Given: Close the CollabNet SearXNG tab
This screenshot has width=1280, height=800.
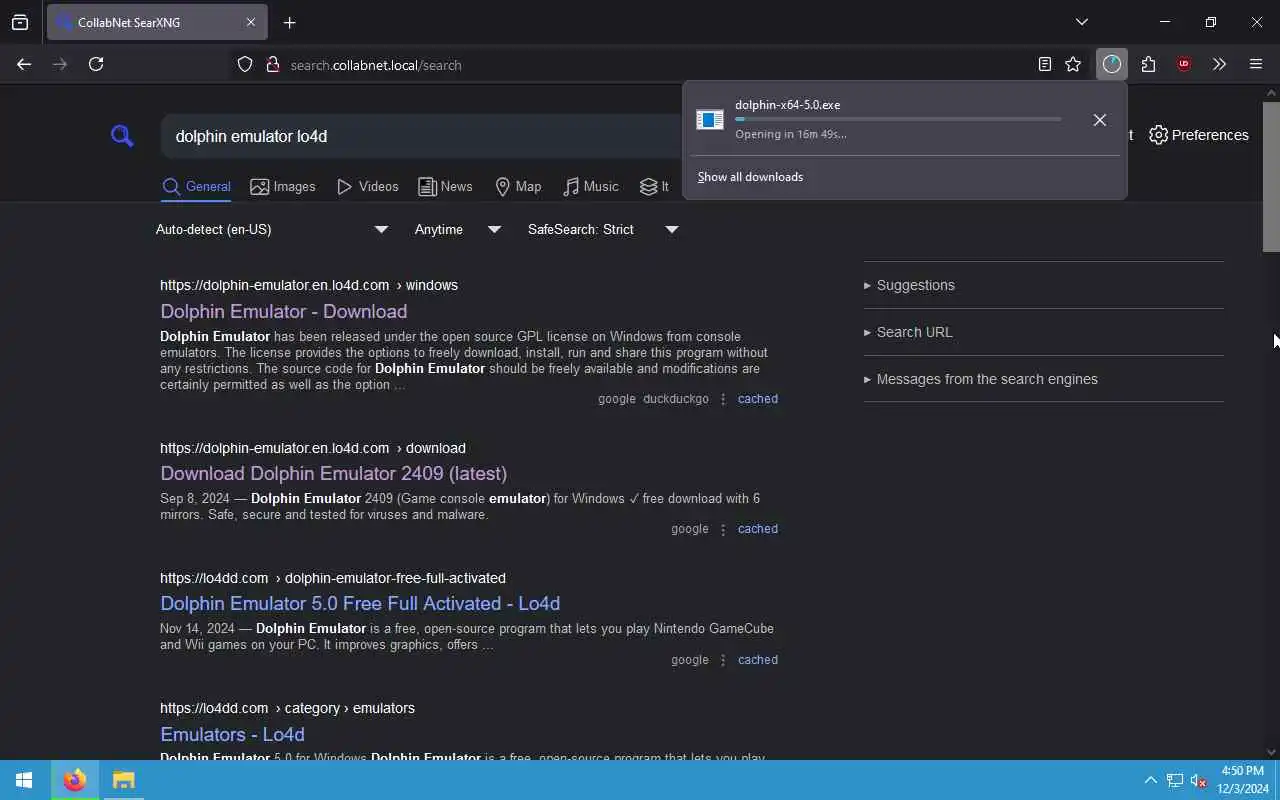Looking at the screenshot, I should pyautogui.click(x=250, y=22).
